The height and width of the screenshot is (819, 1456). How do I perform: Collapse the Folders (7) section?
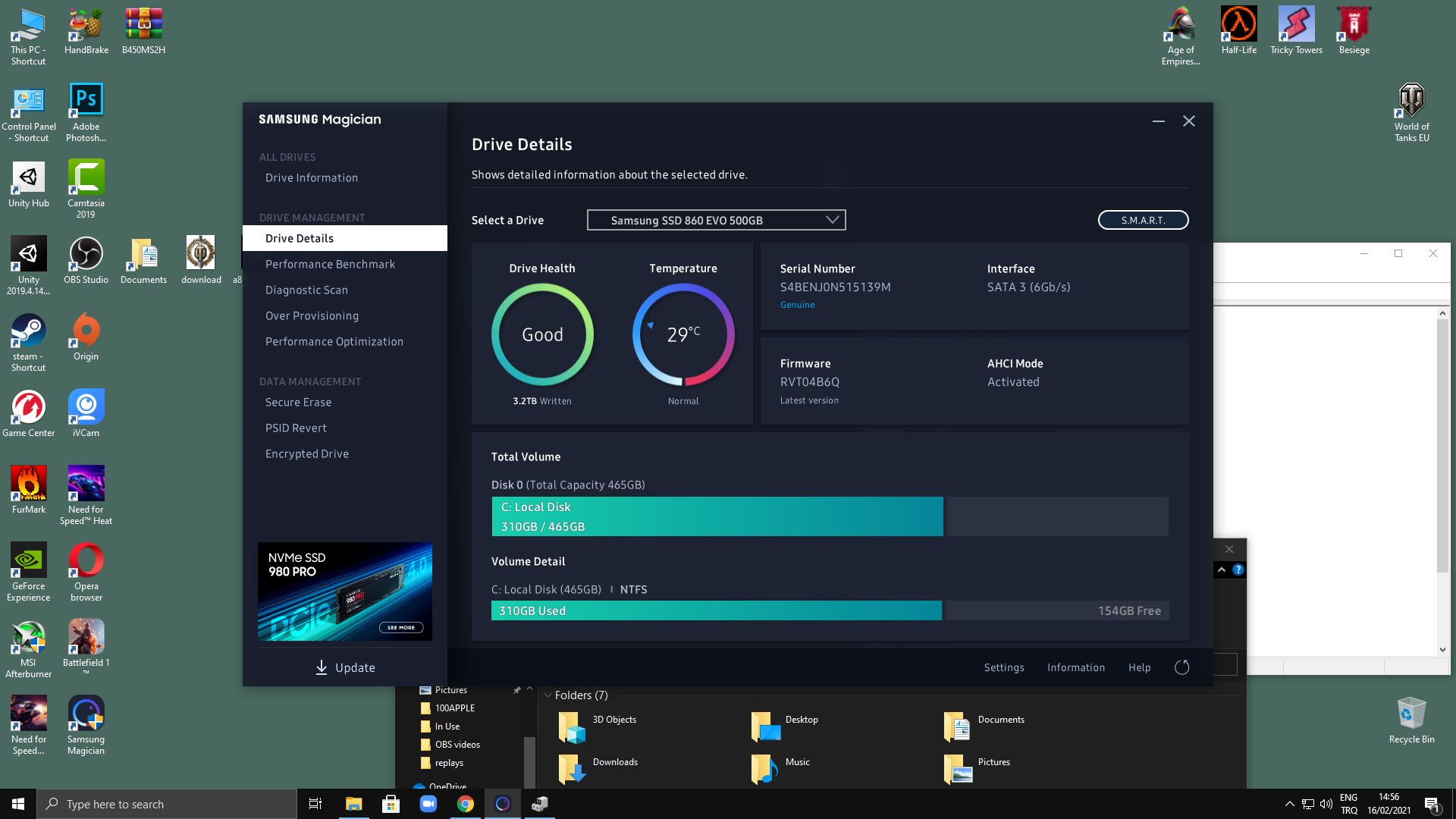[548, 695]
